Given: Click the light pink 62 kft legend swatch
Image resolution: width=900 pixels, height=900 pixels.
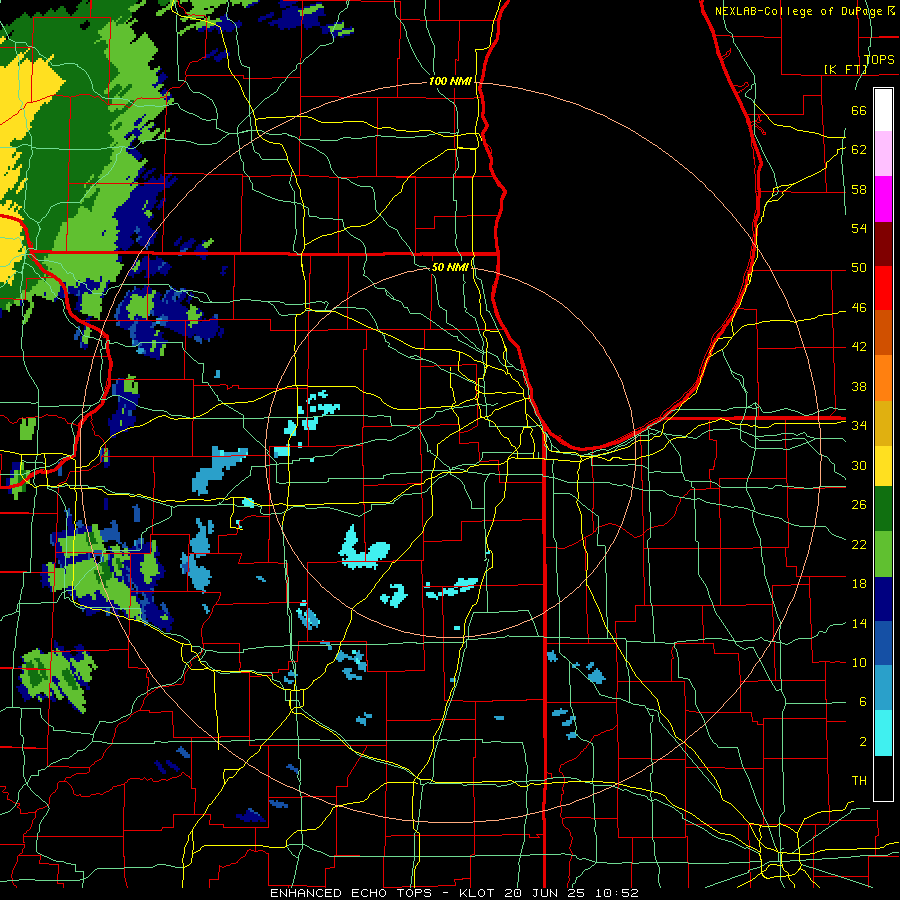Looking at the screenshot, I should 883,154.
